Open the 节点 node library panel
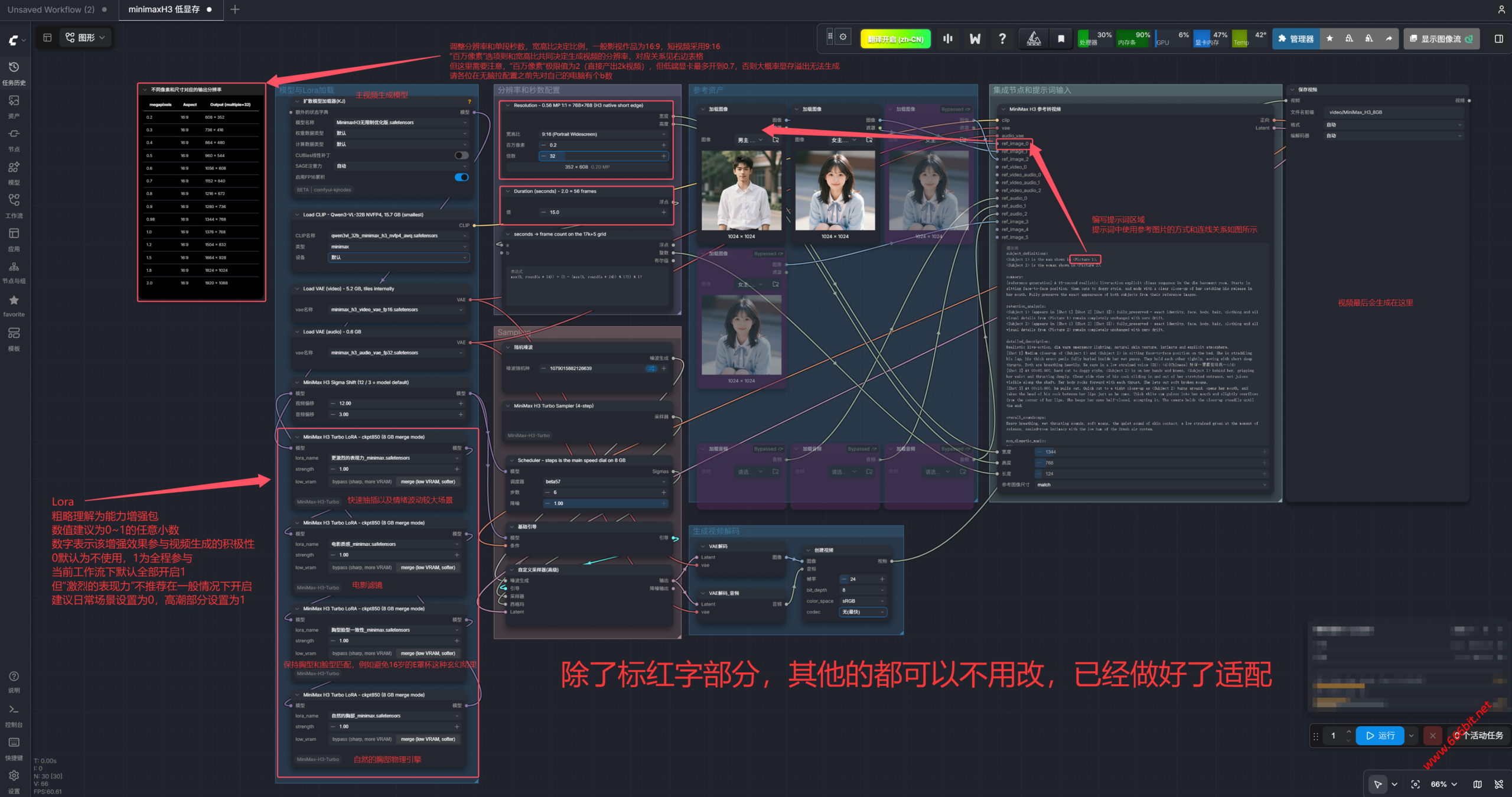The image size is (1512, 797). 14,140
